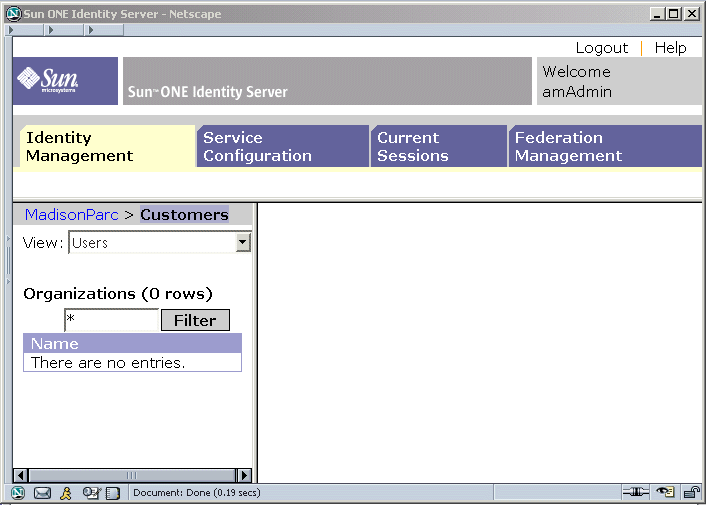Click the Logout link
706x505 pixels.
602,48
